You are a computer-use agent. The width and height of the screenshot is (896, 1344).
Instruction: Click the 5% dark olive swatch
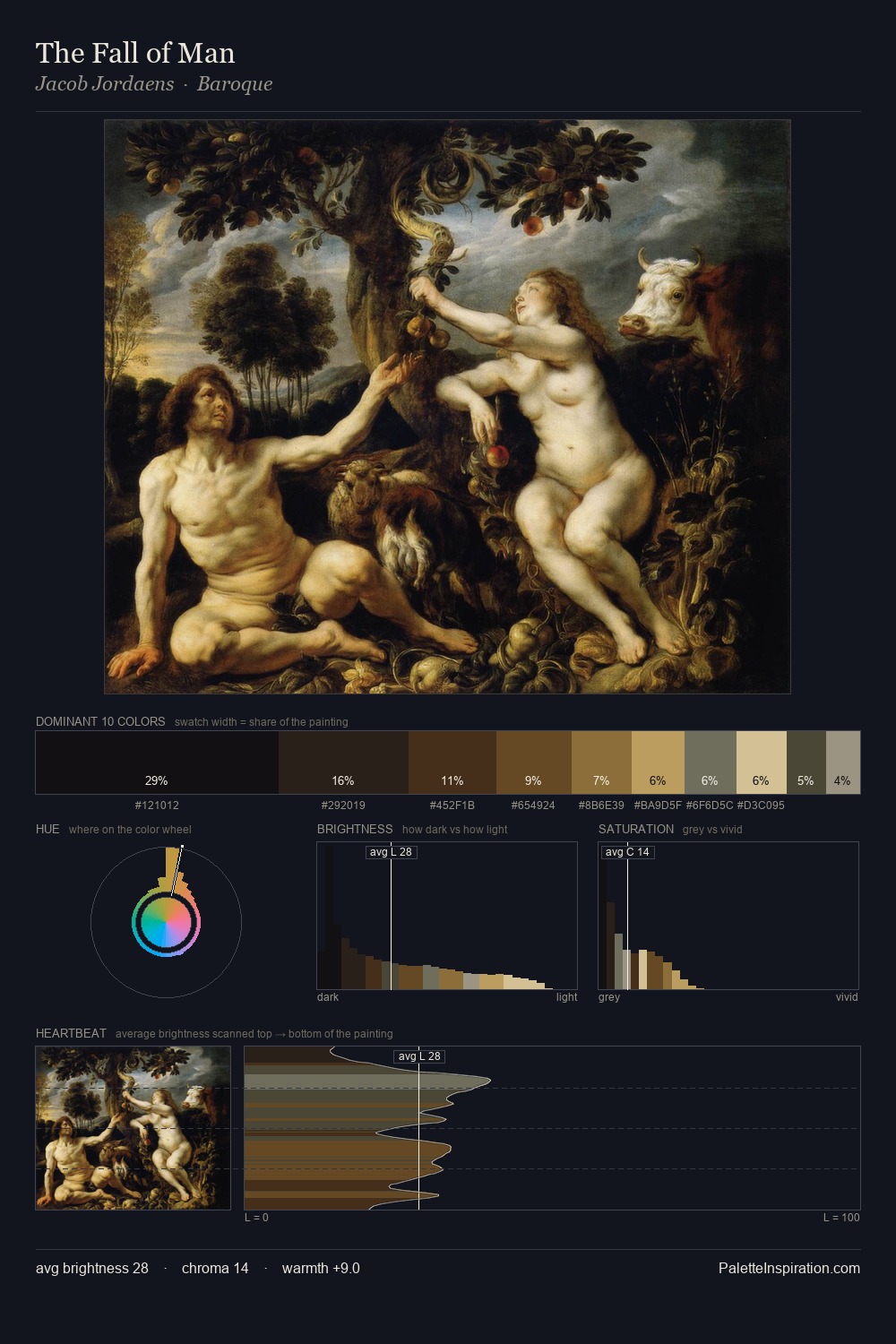806,762
